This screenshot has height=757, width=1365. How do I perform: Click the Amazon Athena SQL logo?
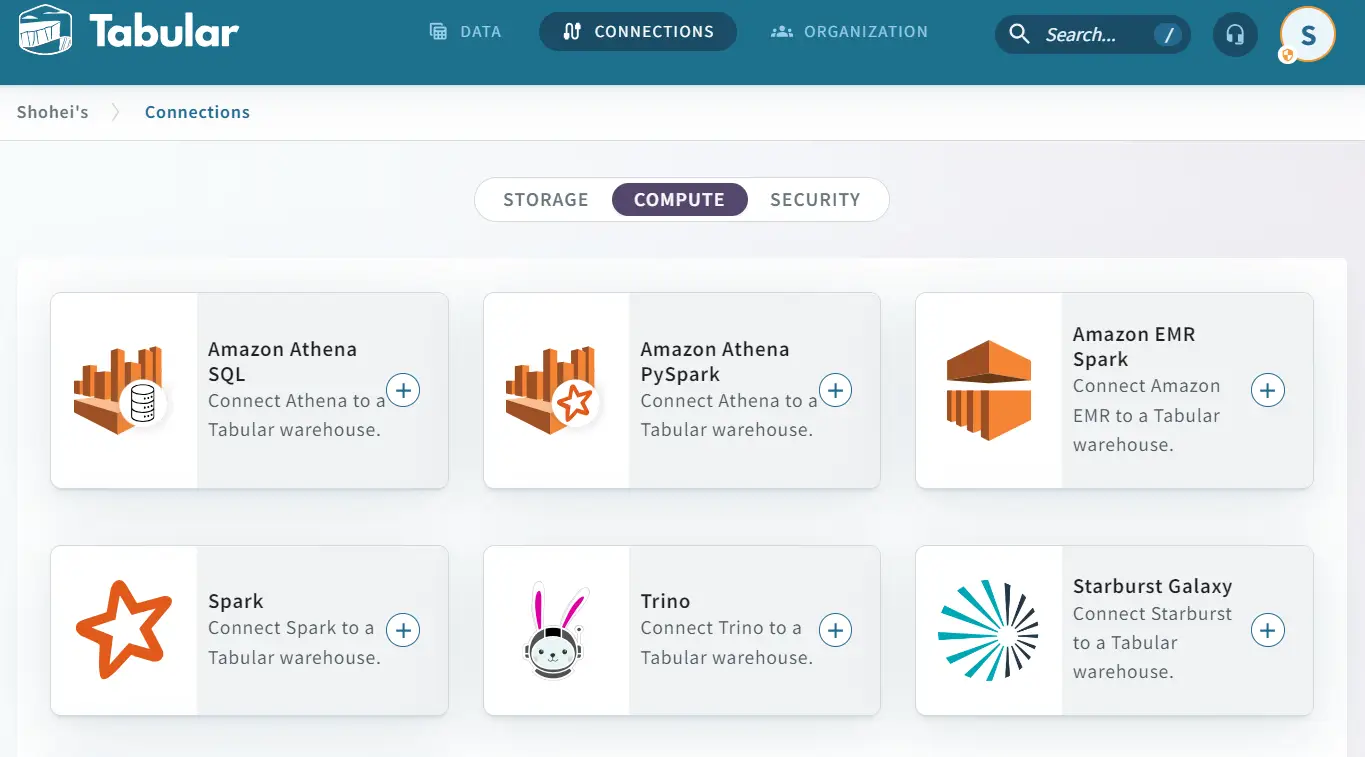click(121, 390)
